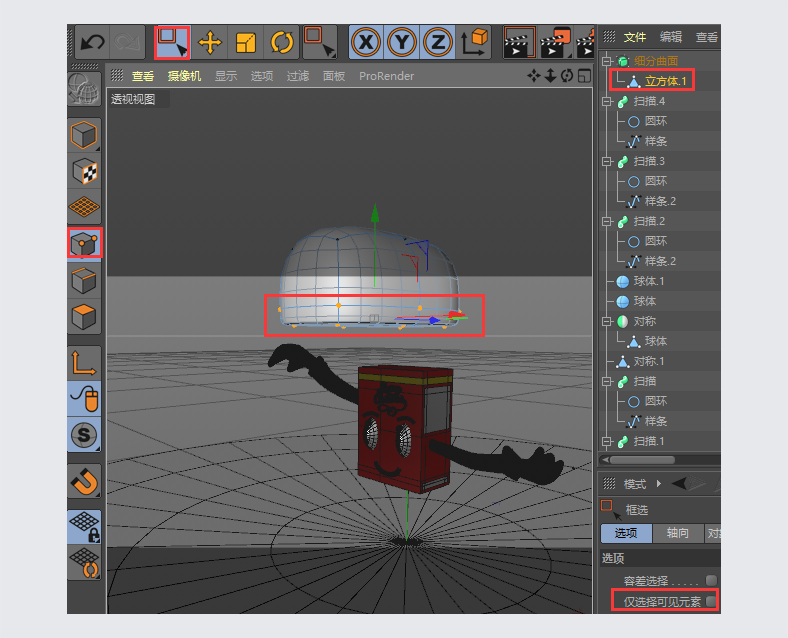Open the recent tools selection icon

pos(320,43)
